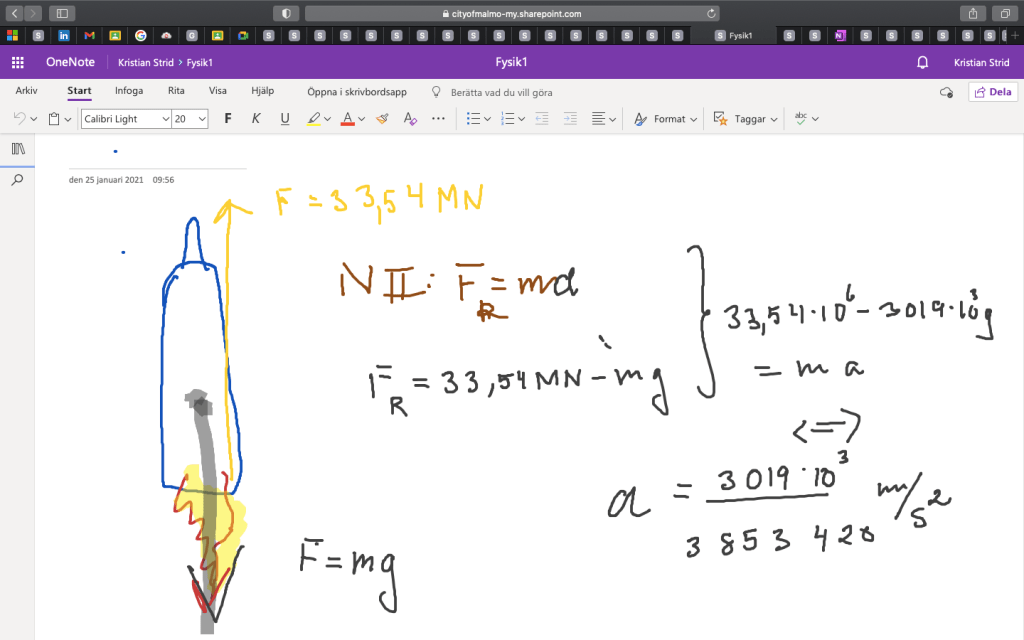Image resolution: width=1024 pixels, height=640 pixels.
Task: Switch to the Rita tab
Action: pos(176,91)
